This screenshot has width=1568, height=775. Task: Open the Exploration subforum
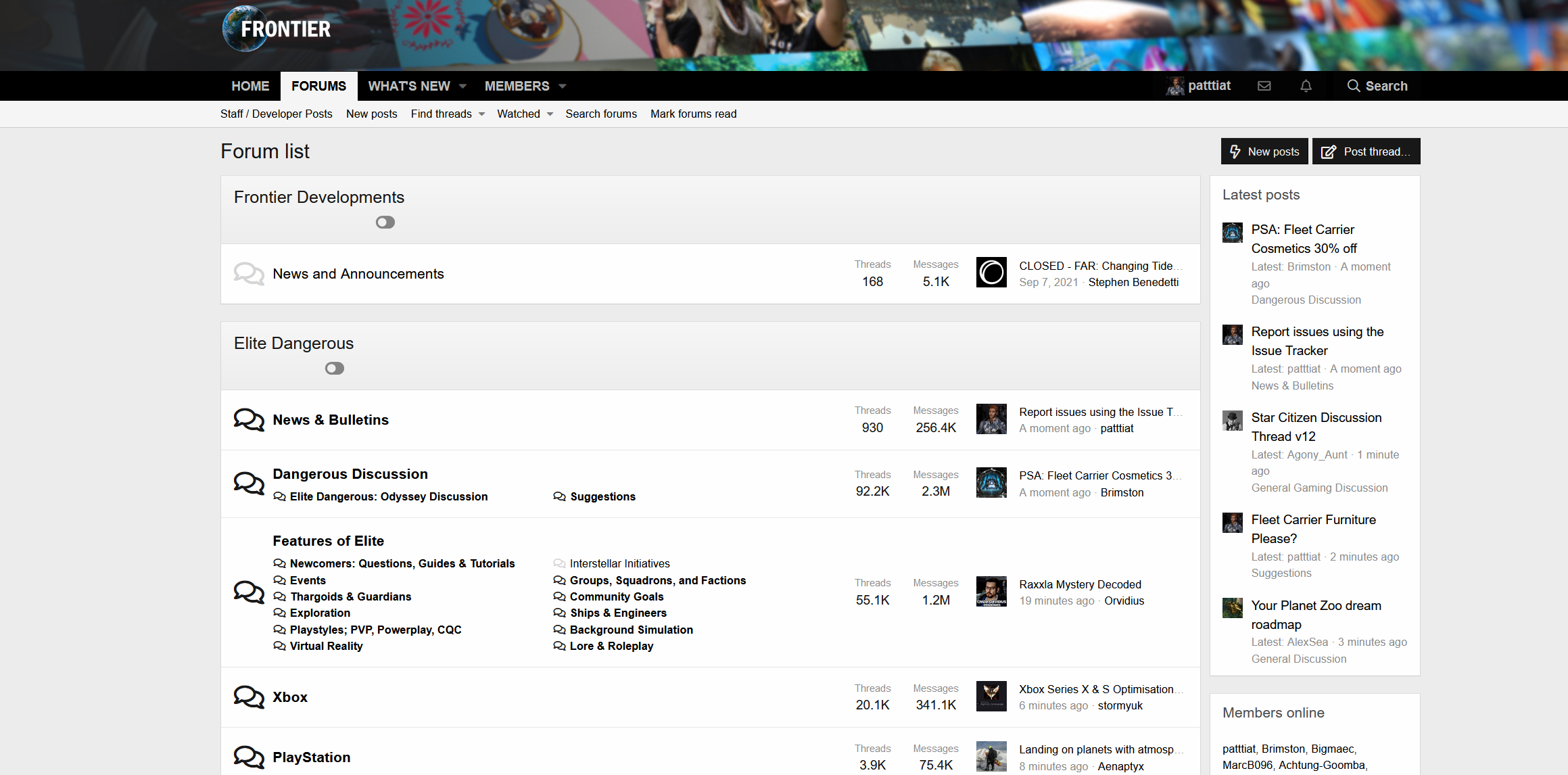tap(320, 613)
